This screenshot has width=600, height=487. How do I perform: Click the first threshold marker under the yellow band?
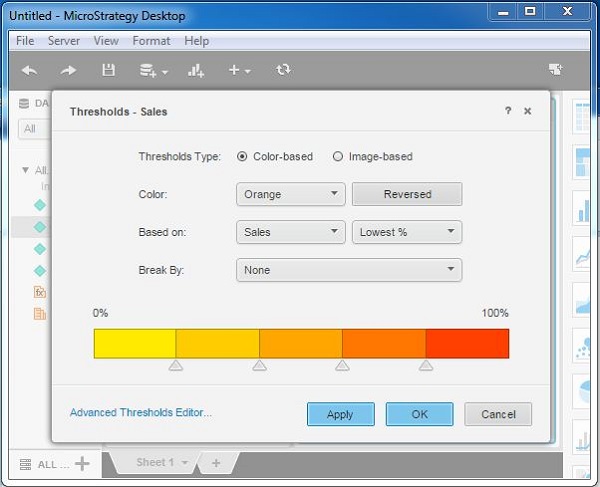point(176,366)
